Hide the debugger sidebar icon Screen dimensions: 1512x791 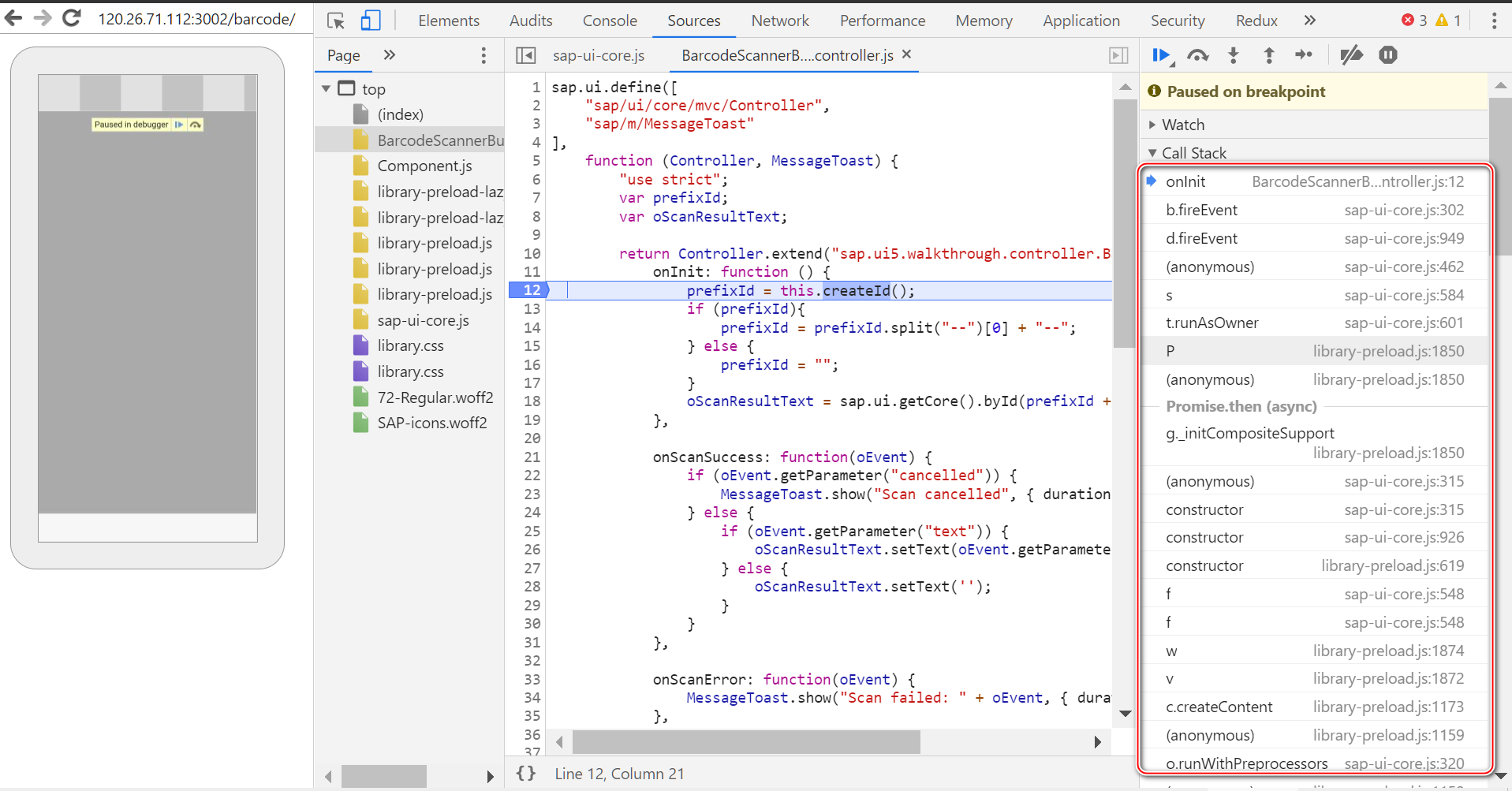click(1118, 55)
